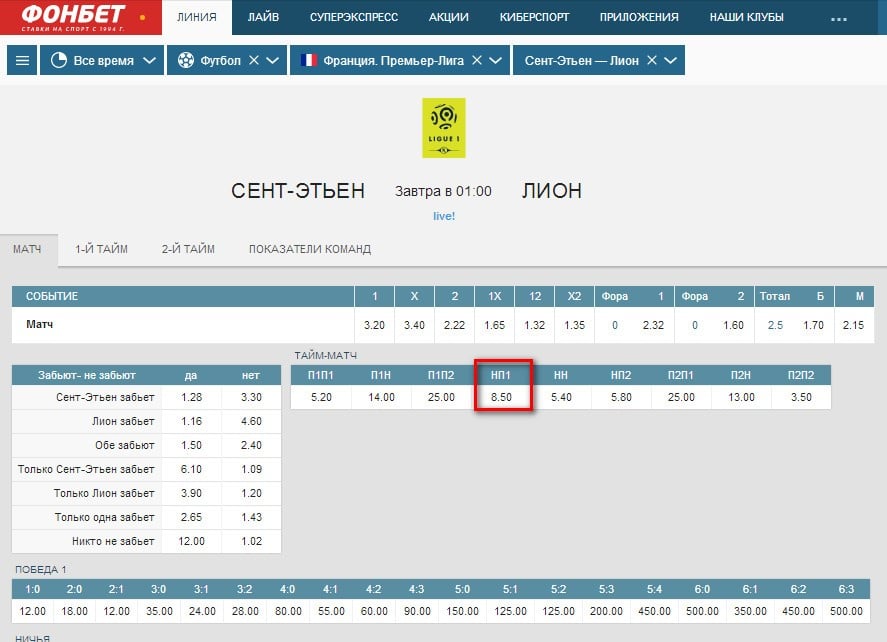Select Только одна забьет yes odds 2.65
Screen dimensions: 887x642
(191, 517)
